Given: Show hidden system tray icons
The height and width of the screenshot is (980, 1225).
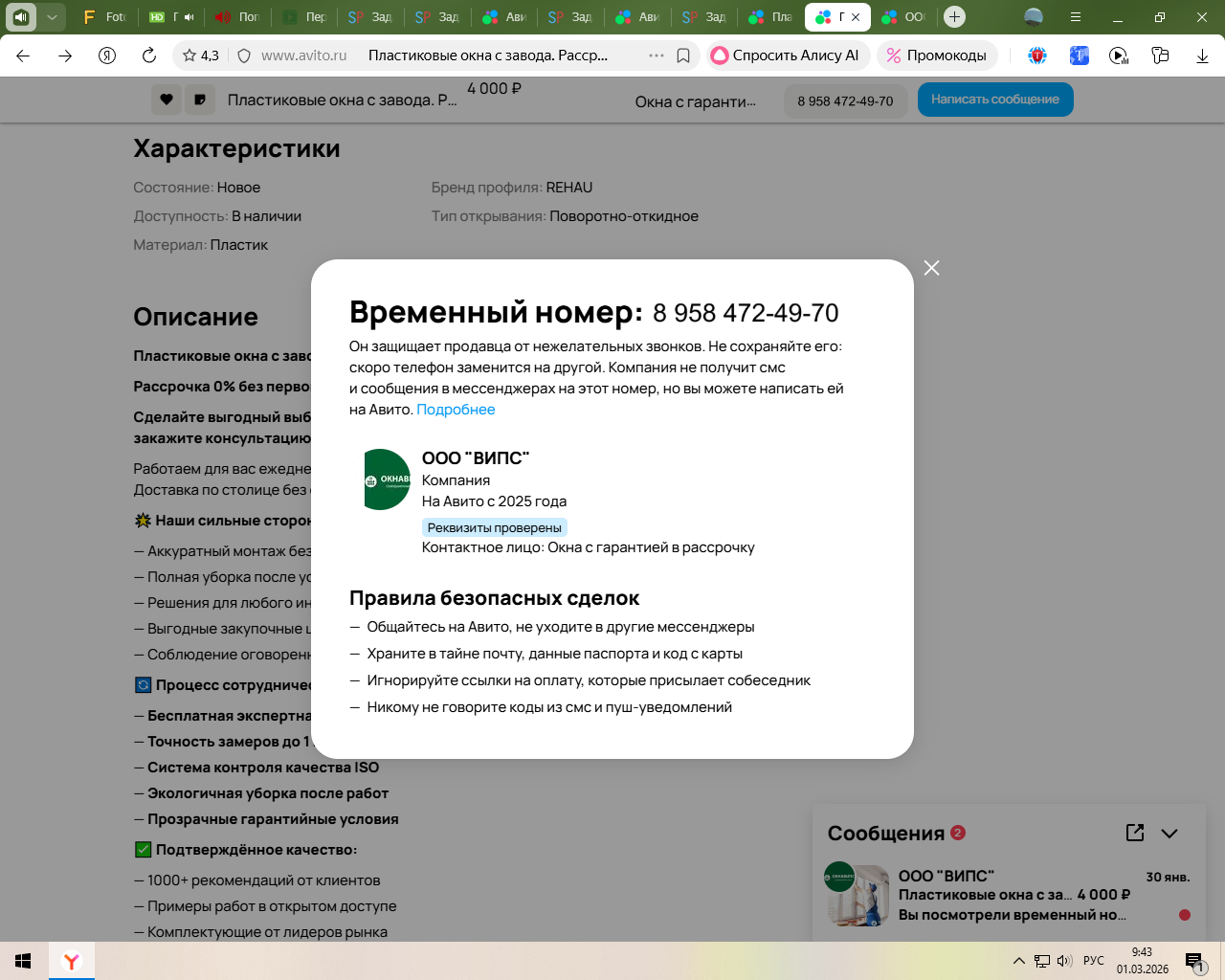Looking at the screenshot, I should coord(1018,961).
